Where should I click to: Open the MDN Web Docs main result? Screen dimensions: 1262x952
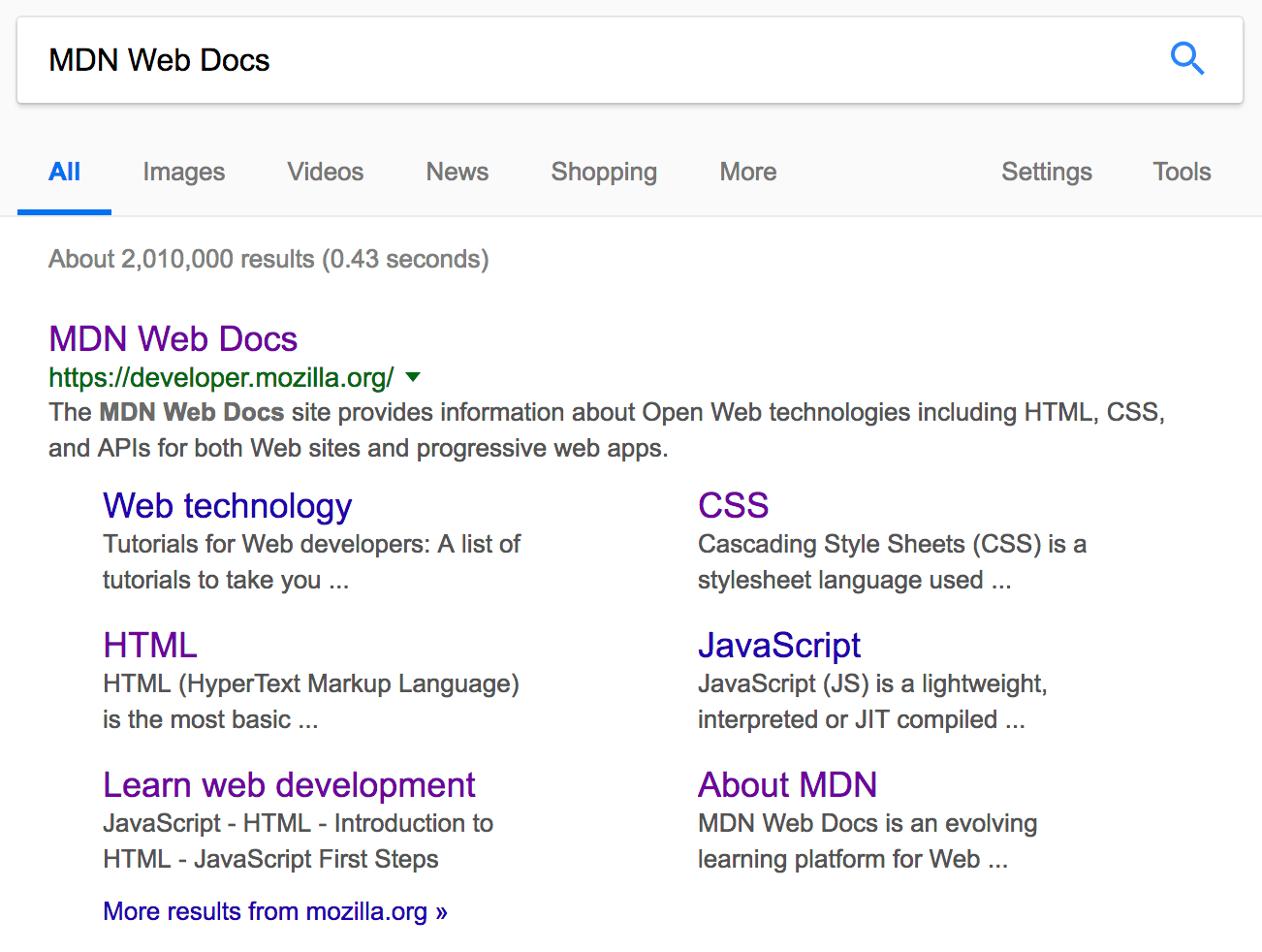173,338
